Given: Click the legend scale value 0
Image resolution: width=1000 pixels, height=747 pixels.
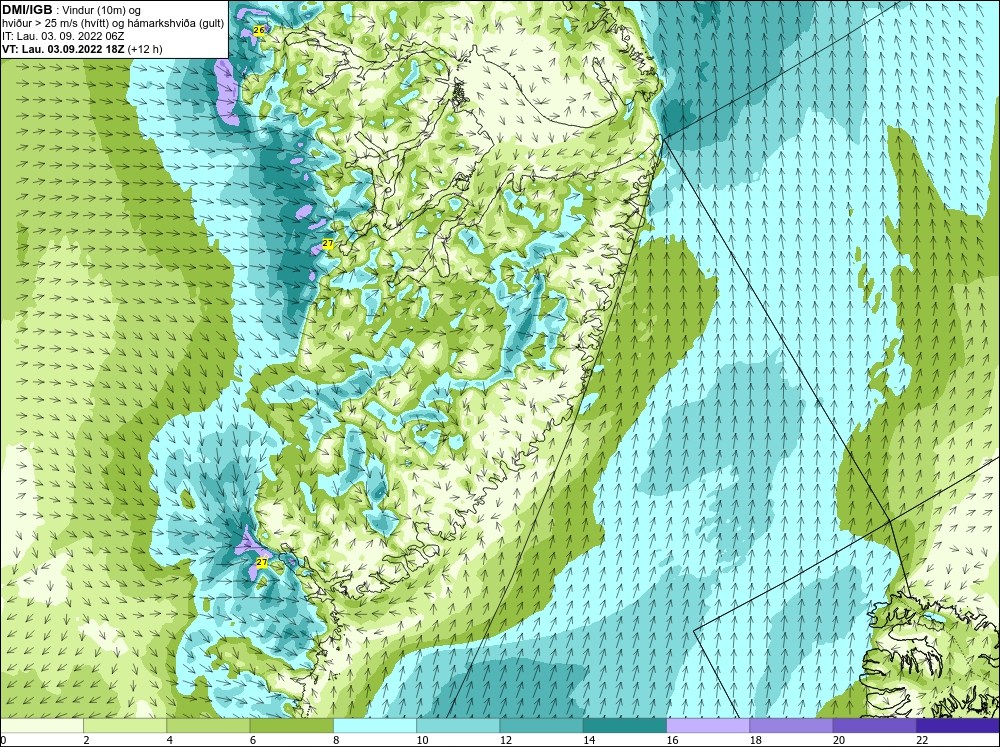Looking at the screenshot, I should point(3,740).
